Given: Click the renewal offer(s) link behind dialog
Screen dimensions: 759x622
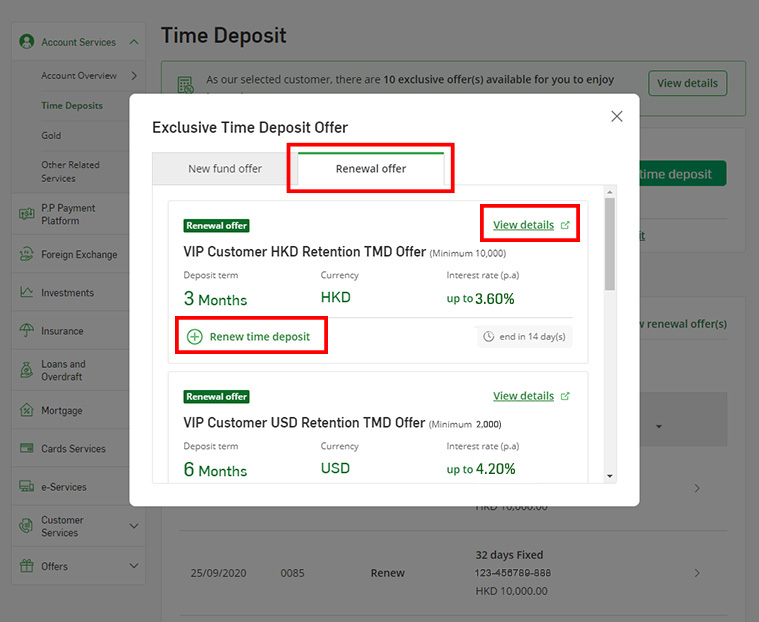Looking at the screenshot, I should 683,324.
